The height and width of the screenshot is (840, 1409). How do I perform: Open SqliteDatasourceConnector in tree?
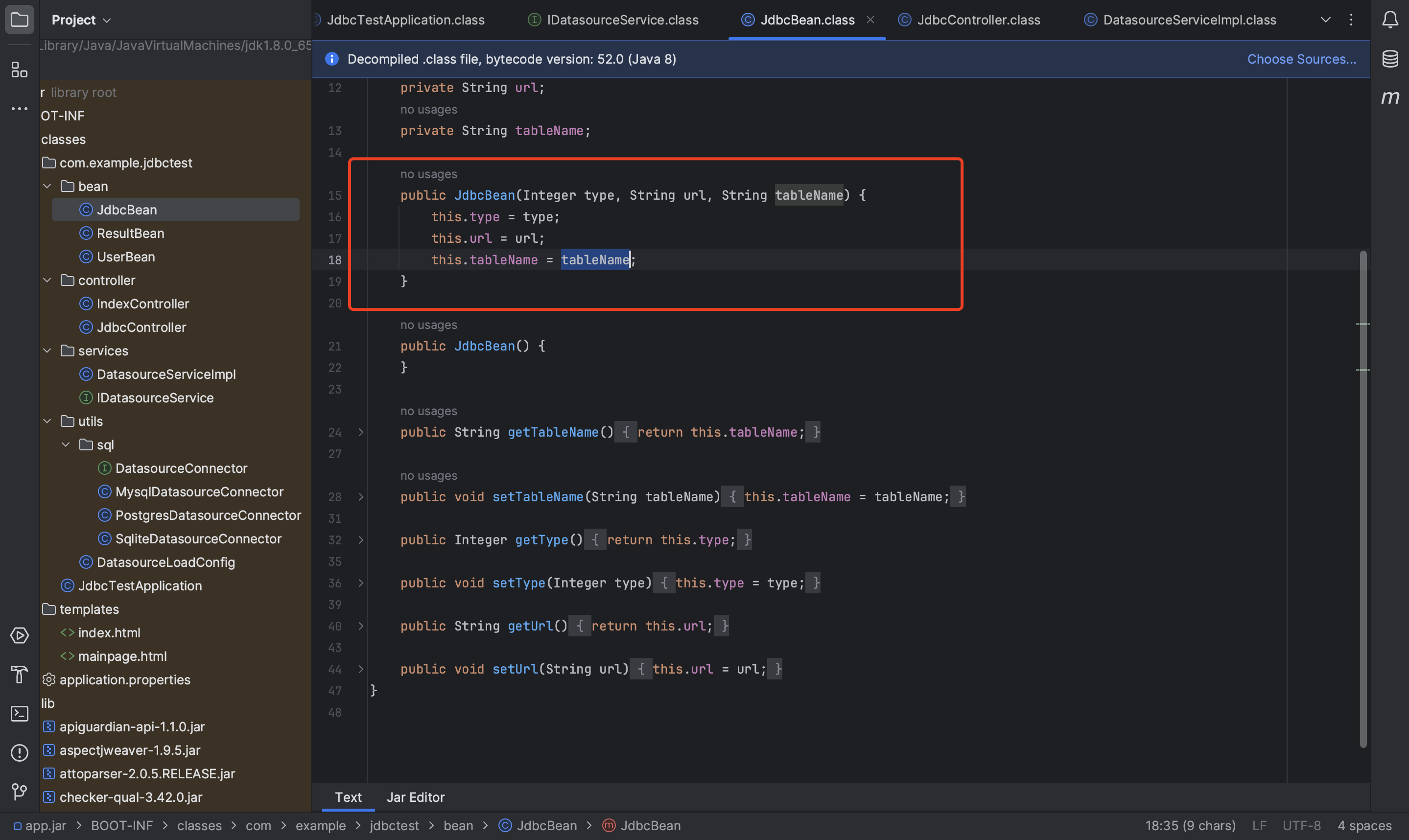pyautogui.click(x=198, y=539)
